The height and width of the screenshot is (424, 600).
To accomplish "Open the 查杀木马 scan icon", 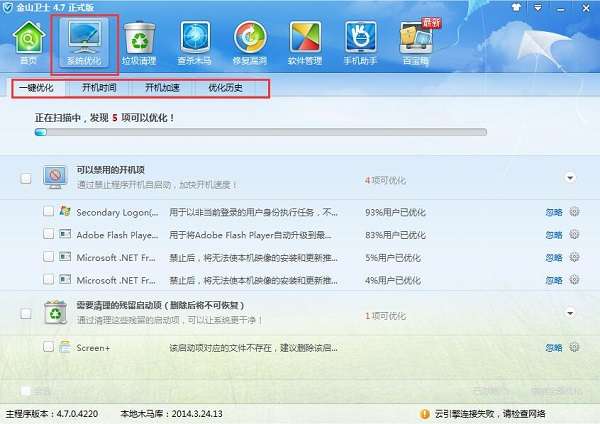I will [195, 42].
